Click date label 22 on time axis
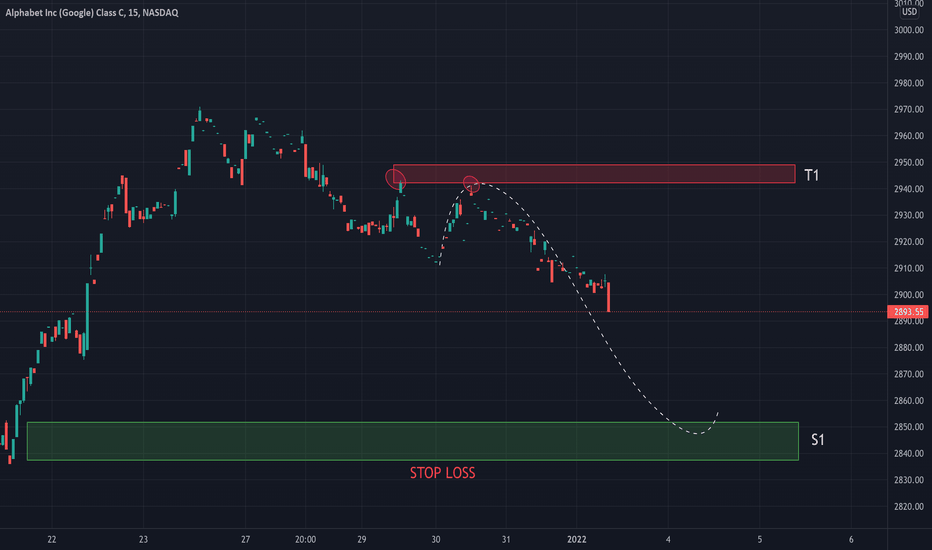 tap(52, 539)
